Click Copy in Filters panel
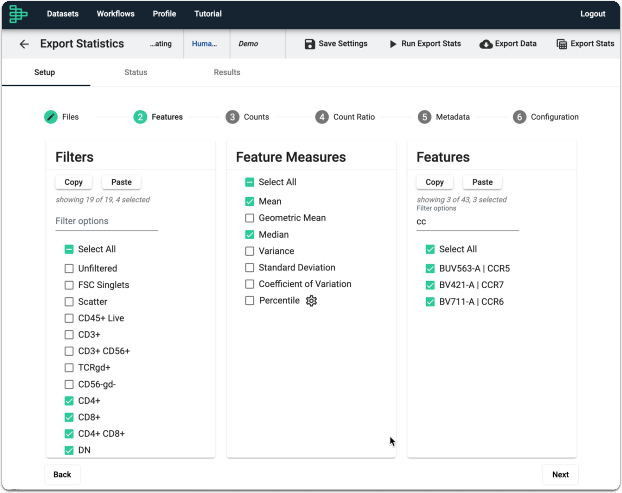This screenshot has height=493, width=622. click(74, 182)
